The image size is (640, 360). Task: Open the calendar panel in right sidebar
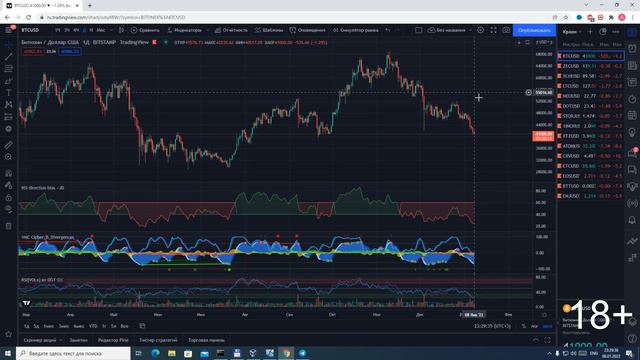point(632,116)
